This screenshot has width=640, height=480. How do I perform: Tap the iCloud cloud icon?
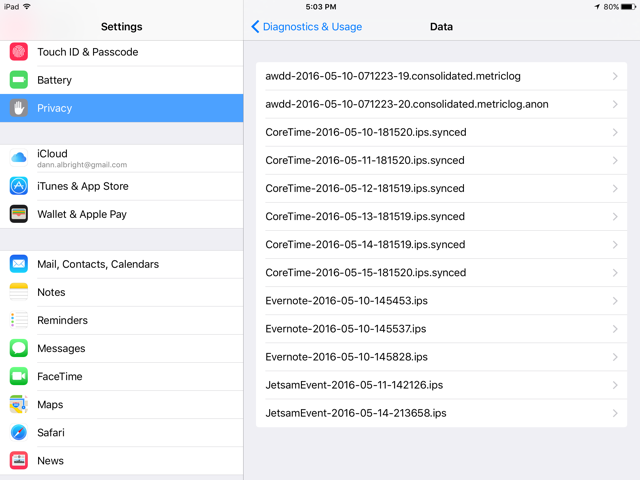click(x=19, y=158)
